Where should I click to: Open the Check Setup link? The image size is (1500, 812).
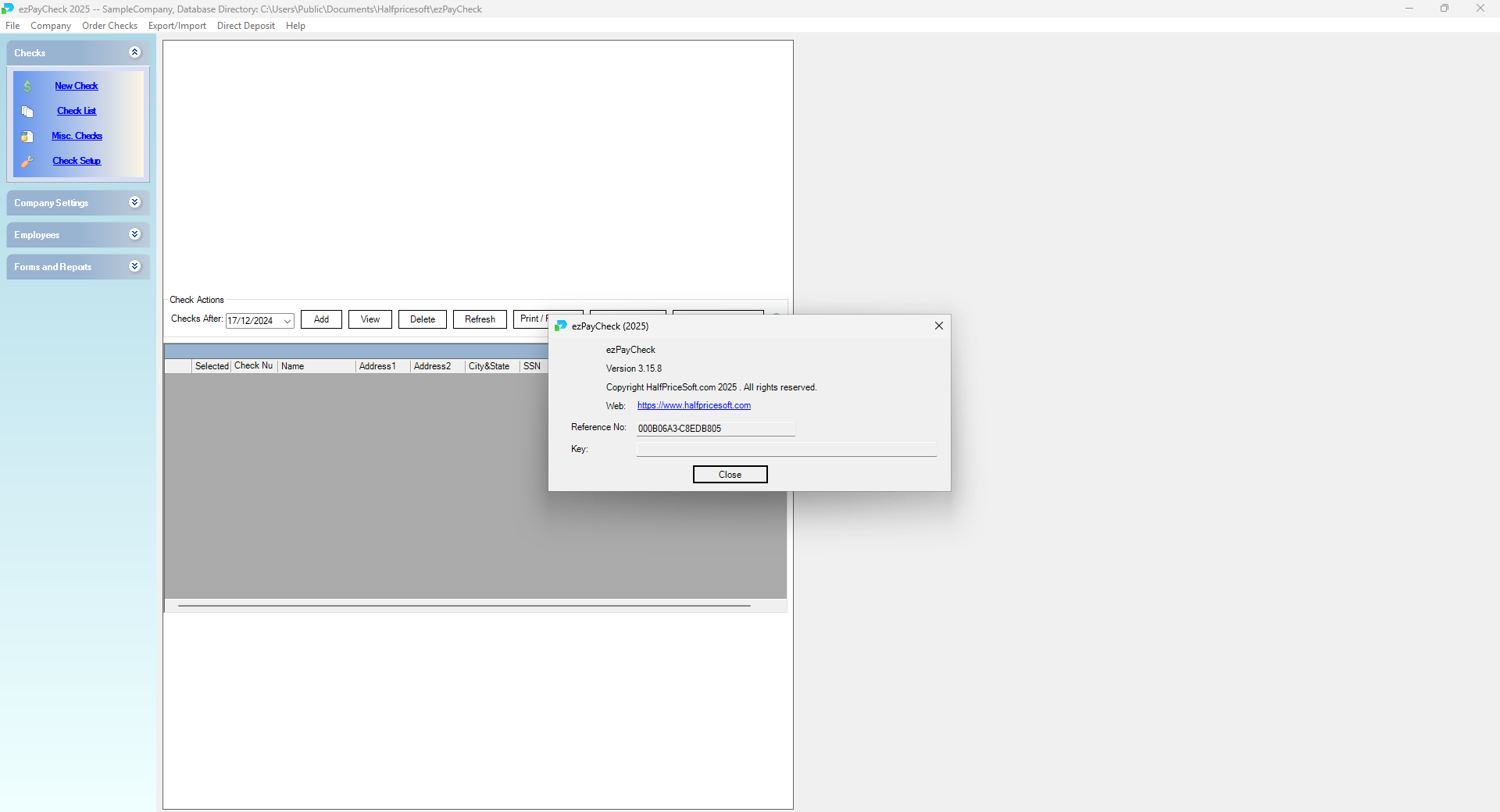click(77, 161)
